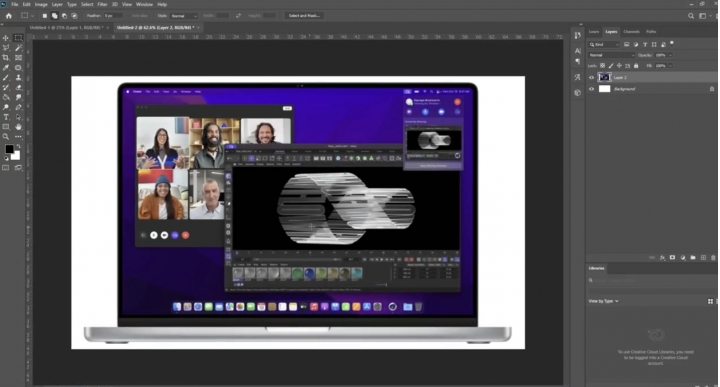Click the Magic Wand tool
This screenshot has width=720, height=387.
(18, 48)
